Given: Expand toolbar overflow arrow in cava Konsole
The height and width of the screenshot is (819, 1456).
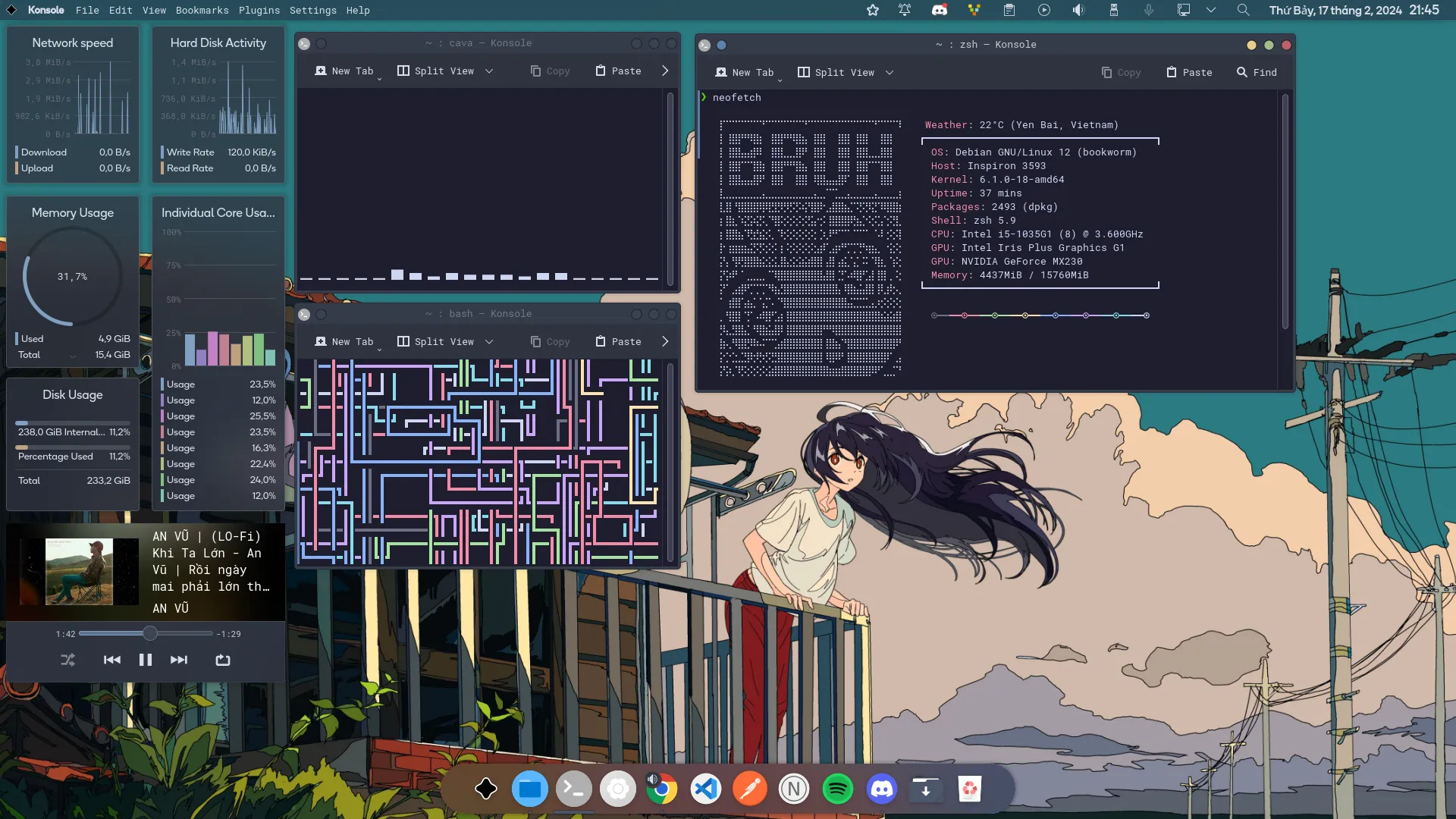Looking at the screenshot, I should click(665, 71).
